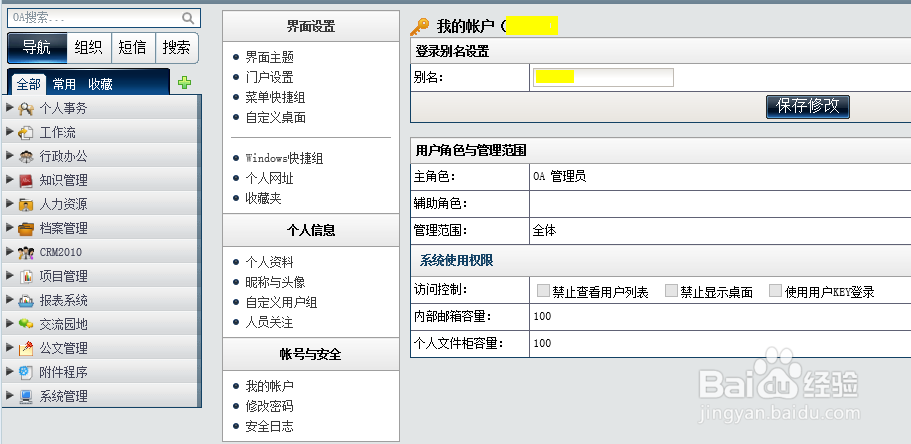Expand the 档案管理 arrow
911x444 pixels.
tap(9, 227)
